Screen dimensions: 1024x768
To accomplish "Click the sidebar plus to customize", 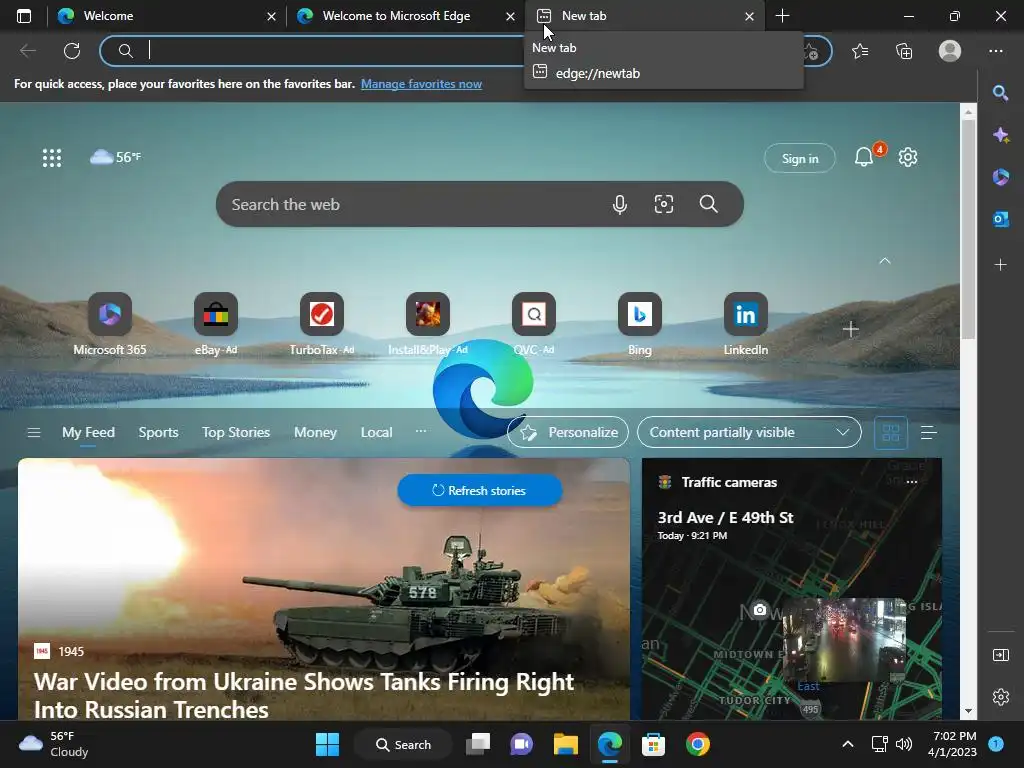I will [x=1000, y=264].
